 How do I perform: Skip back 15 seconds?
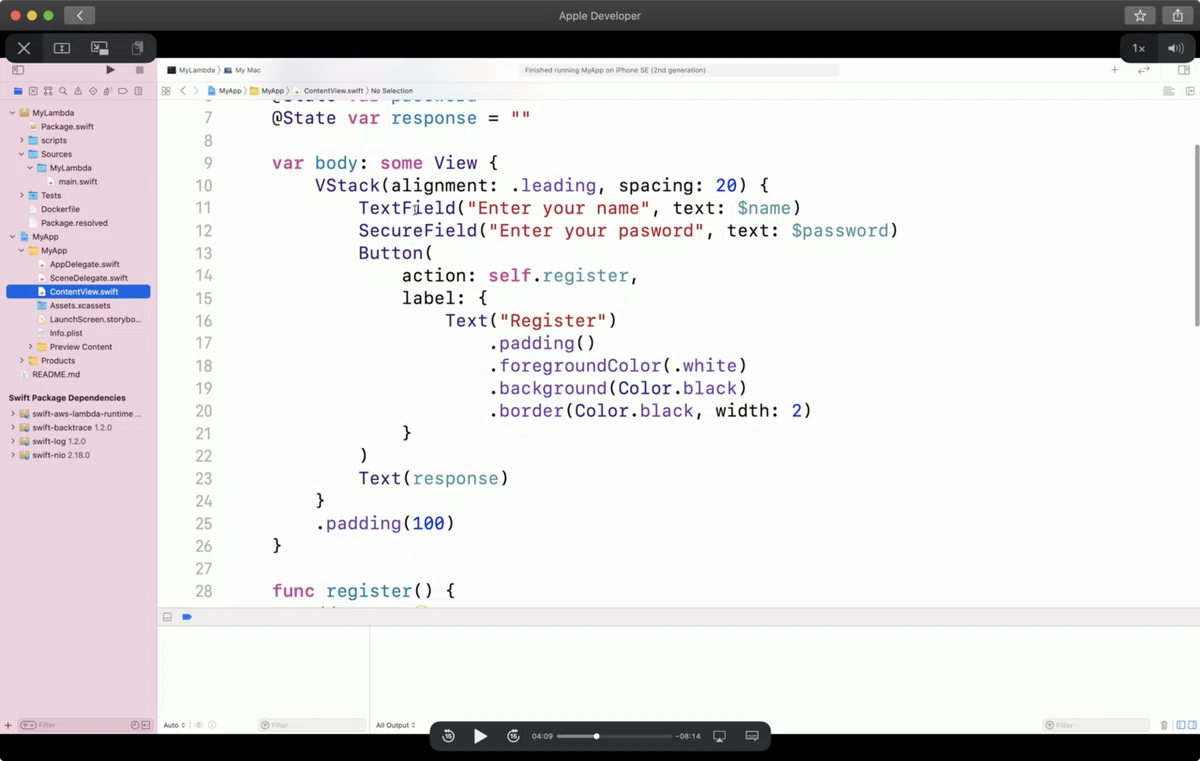pyautogui.click(x=448, y=736)
